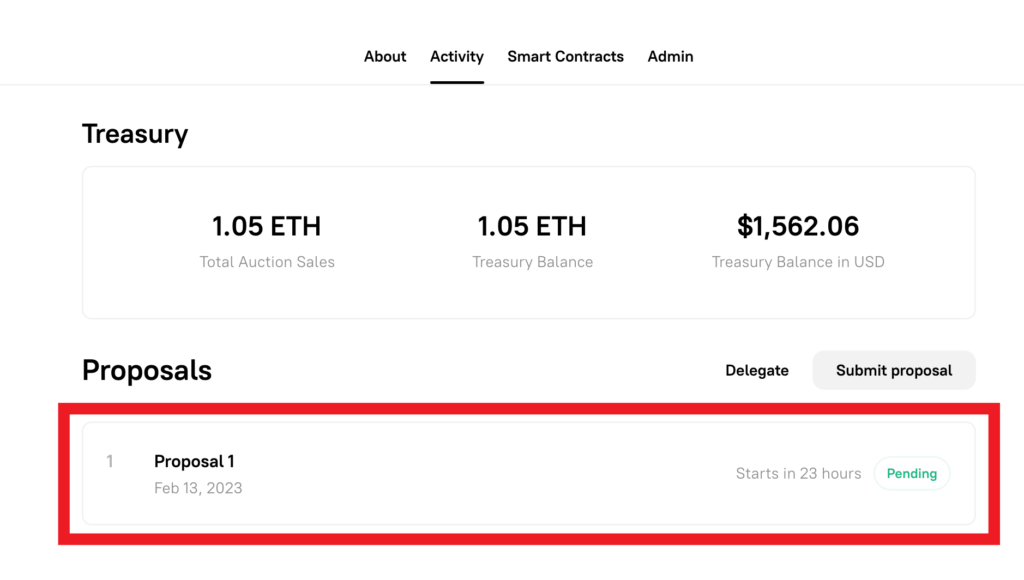Click the Delegate button
This screenshot has width=1024, height=580.
tap(757, 370)
